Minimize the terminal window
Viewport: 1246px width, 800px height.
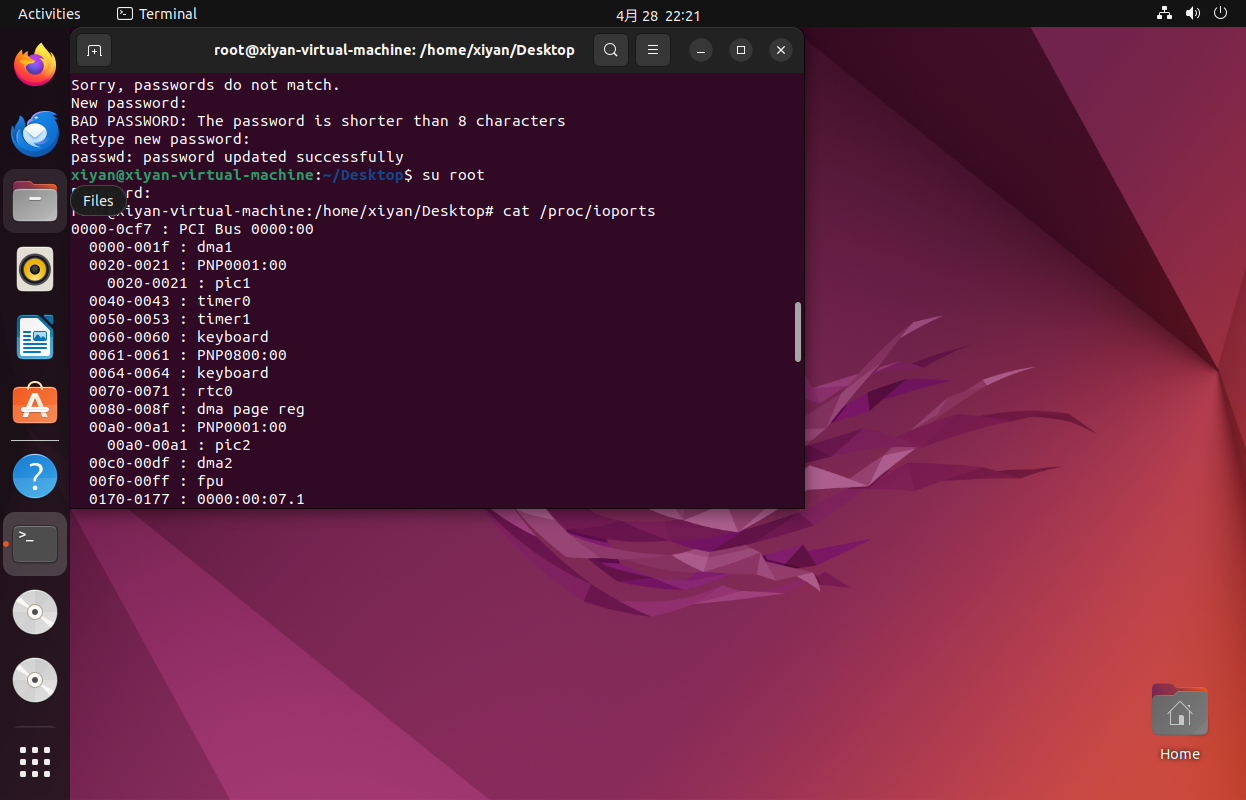[x=702, y=50]
